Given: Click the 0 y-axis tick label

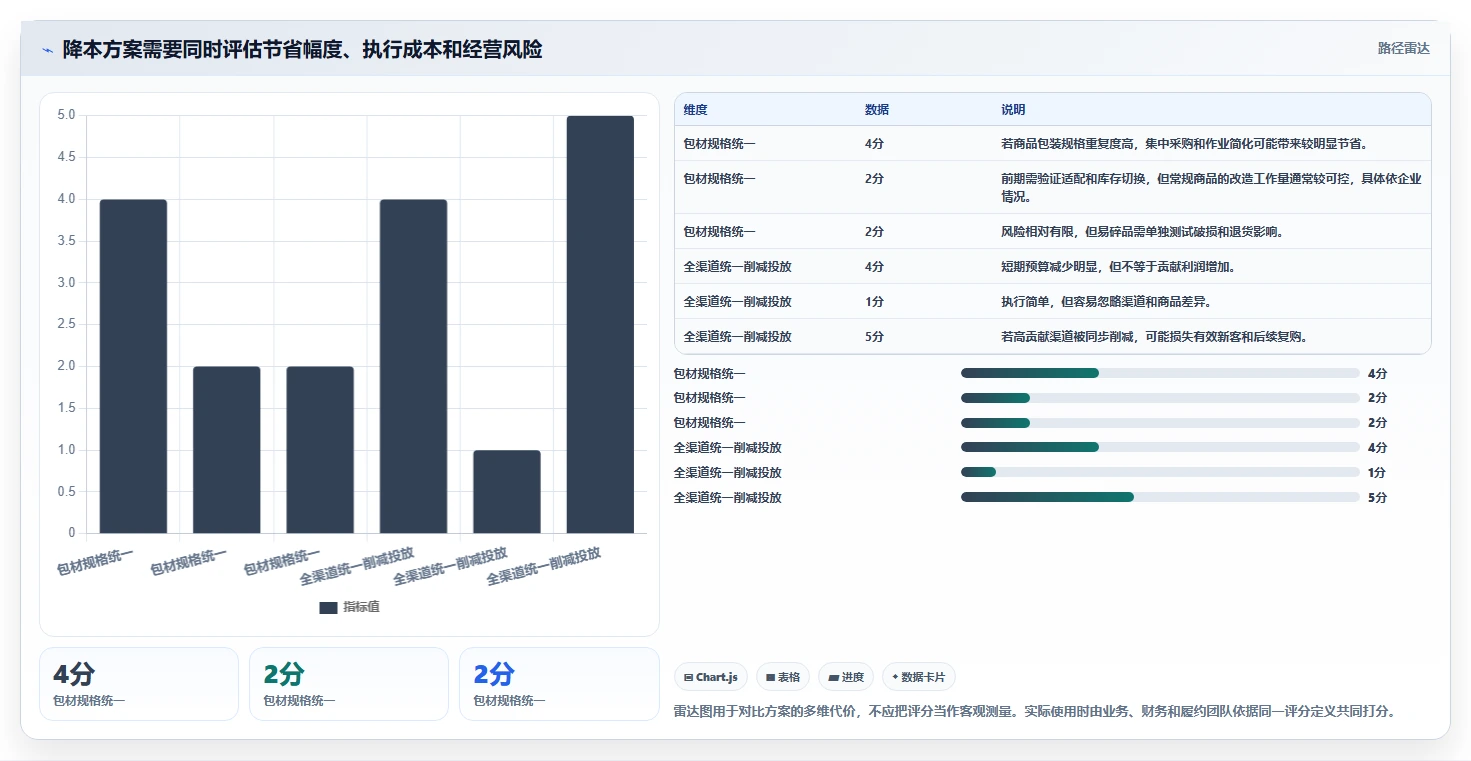Looking at the screenshot, I should click(x=72, y=533).
